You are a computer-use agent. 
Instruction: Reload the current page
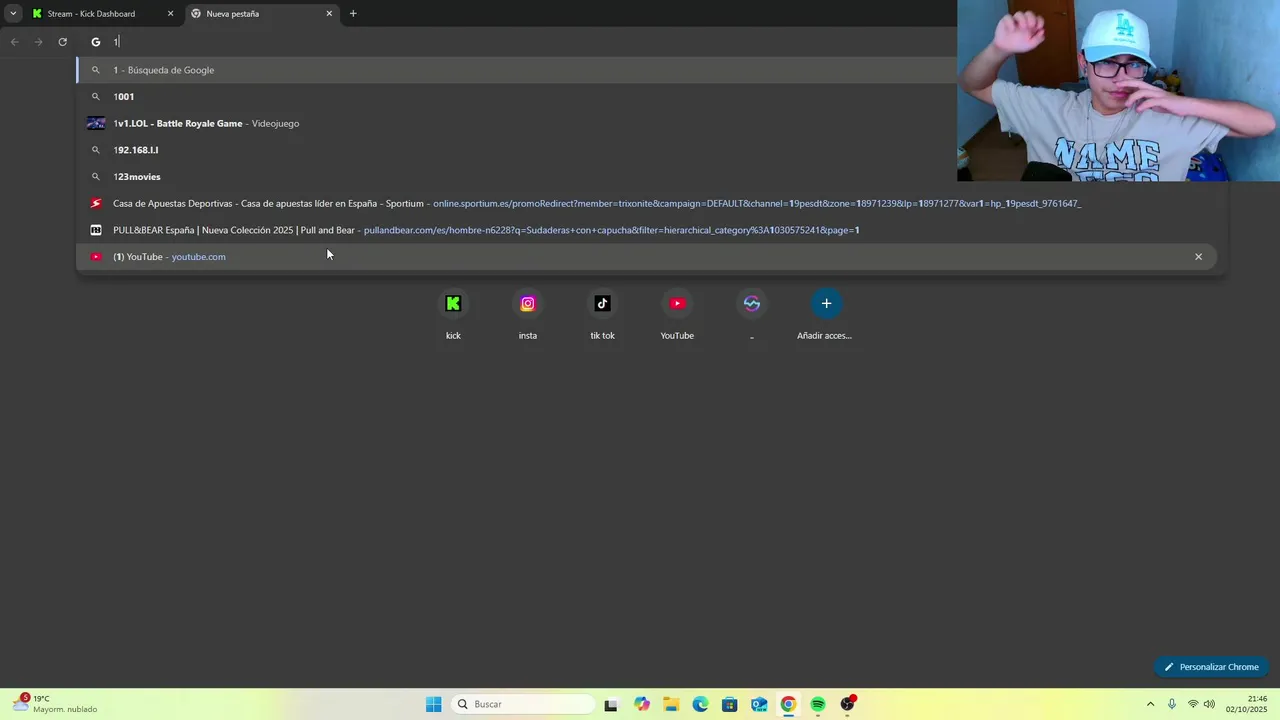pyautogui.click(x=62, y=42)
